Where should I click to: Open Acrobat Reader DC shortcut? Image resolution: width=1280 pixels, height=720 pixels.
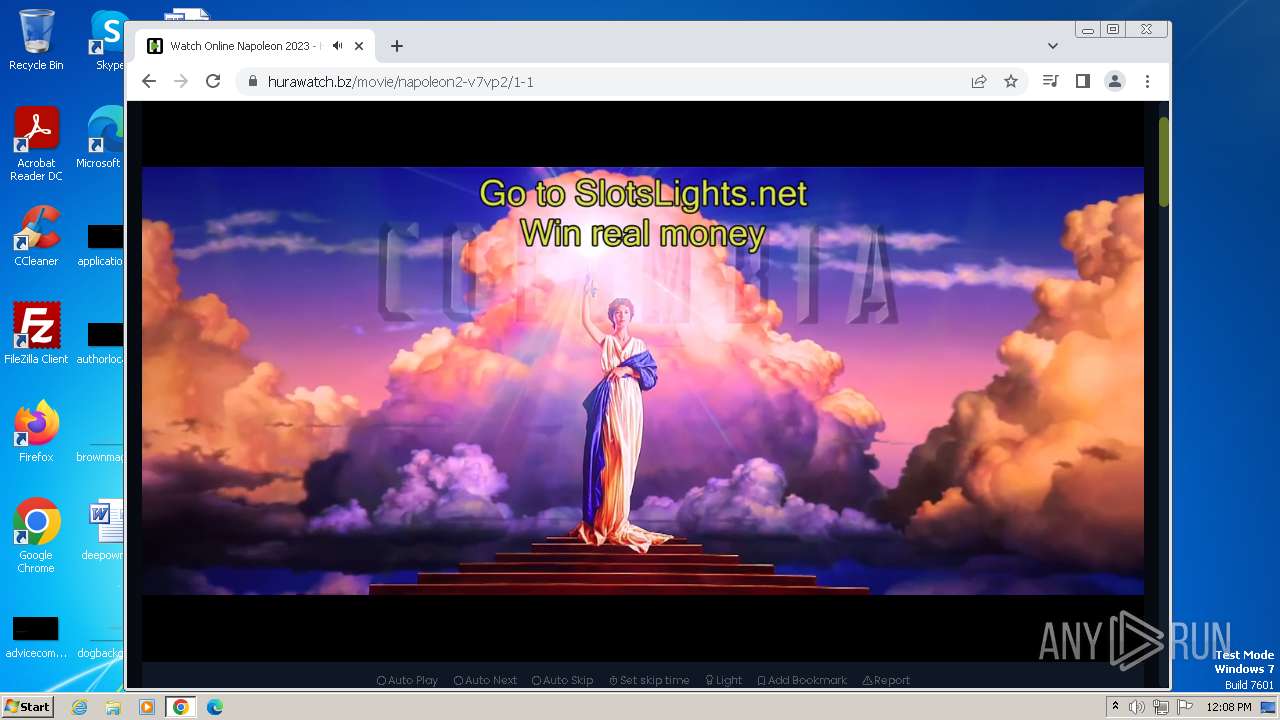[x=36, y=144]
